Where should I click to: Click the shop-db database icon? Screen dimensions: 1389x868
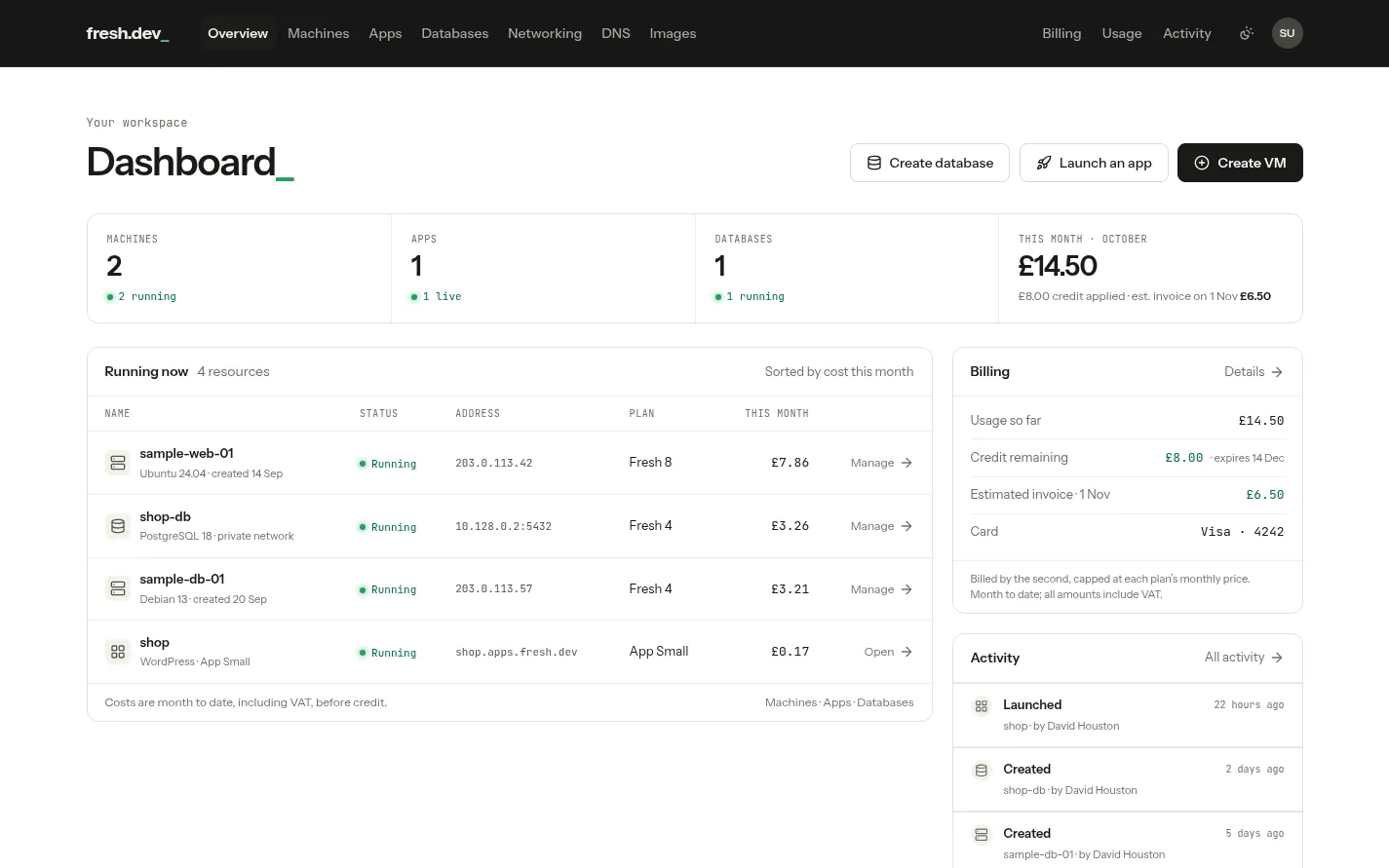pyautogui.click(x=118, y=526)
